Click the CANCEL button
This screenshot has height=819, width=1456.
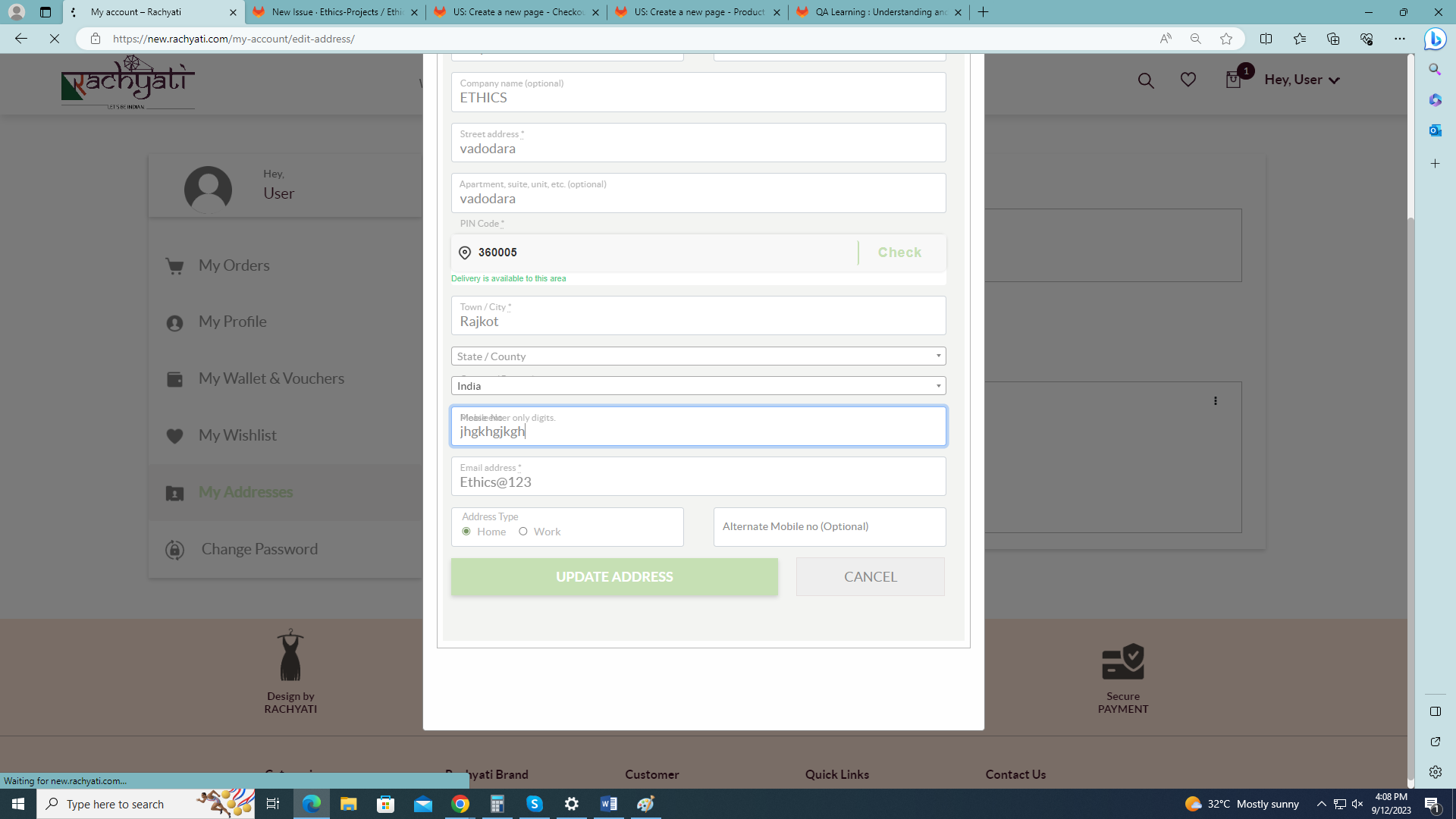[870, 577]
